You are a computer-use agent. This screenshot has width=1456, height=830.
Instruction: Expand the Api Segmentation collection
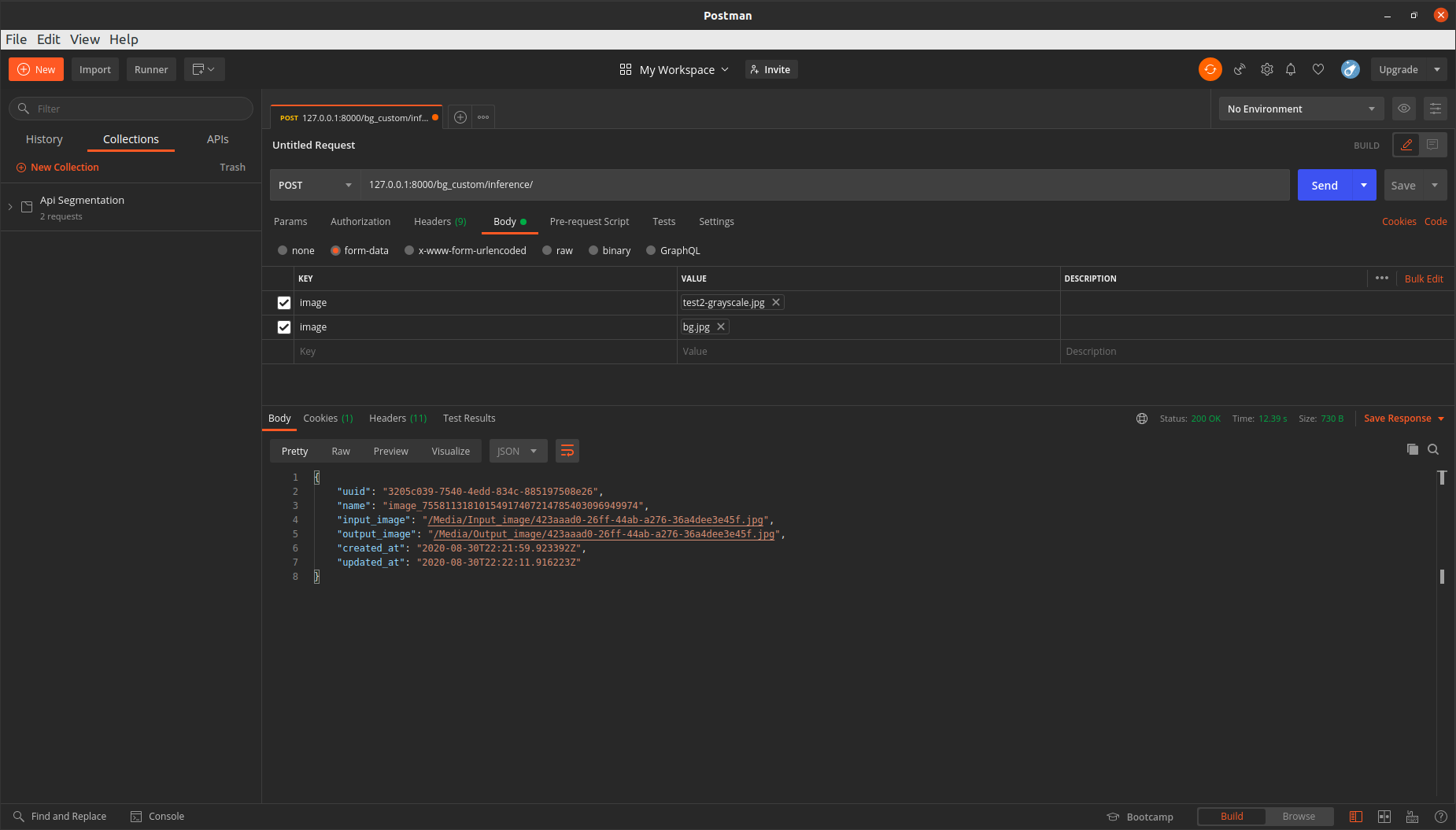(x=10, y=207)
